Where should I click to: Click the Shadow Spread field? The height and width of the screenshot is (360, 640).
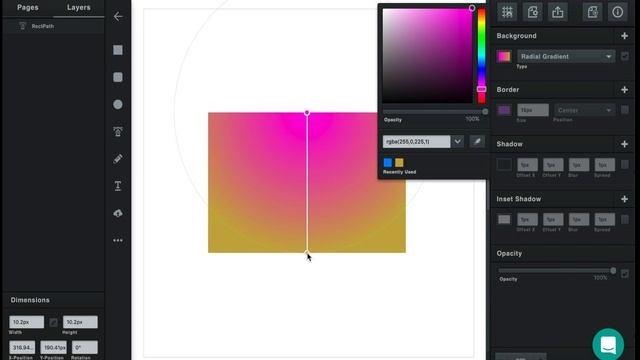(604, 164)
